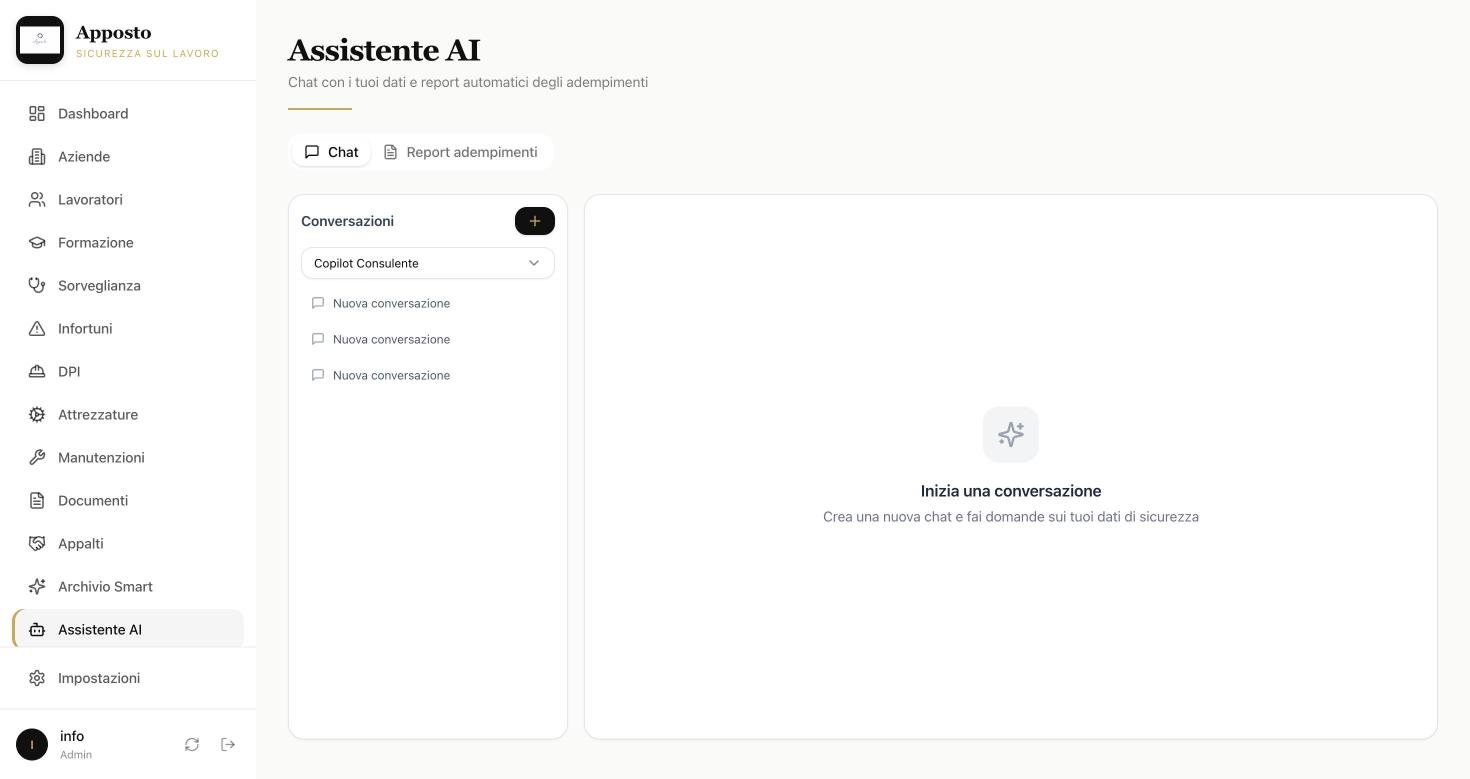This screenshot has width=1470, height=779.
Task: Click the Aziende building icon
Action: click(x=37, y=157)
